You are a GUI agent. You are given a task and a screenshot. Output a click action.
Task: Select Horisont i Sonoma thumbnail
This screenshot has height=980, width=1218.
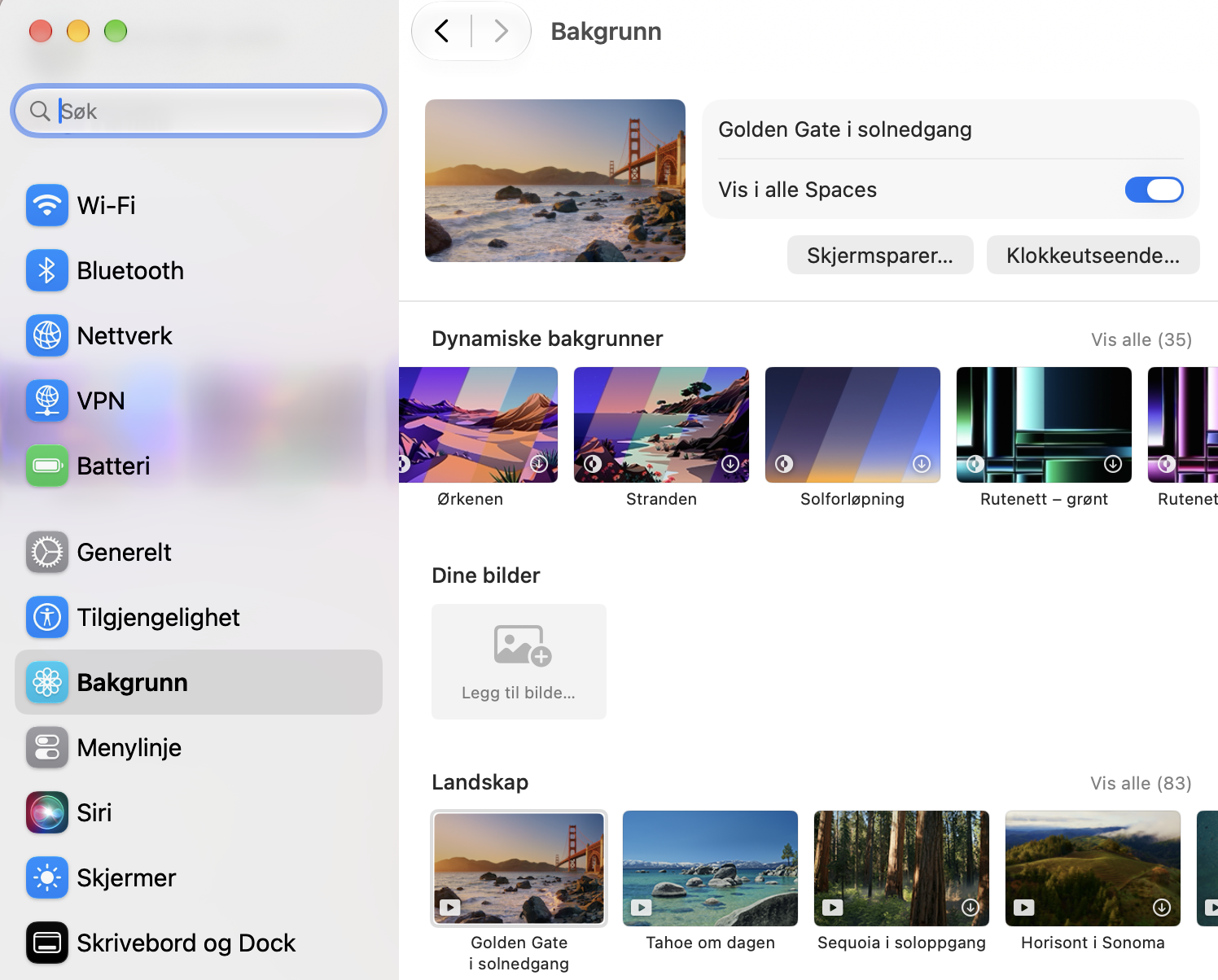click(1093, 868)
